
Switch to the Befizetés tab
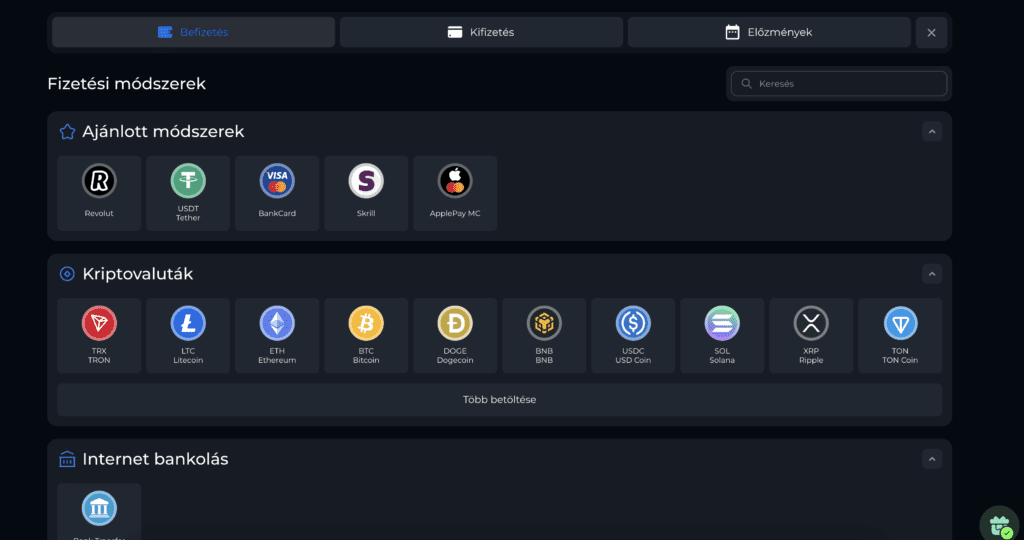[193, 32]
